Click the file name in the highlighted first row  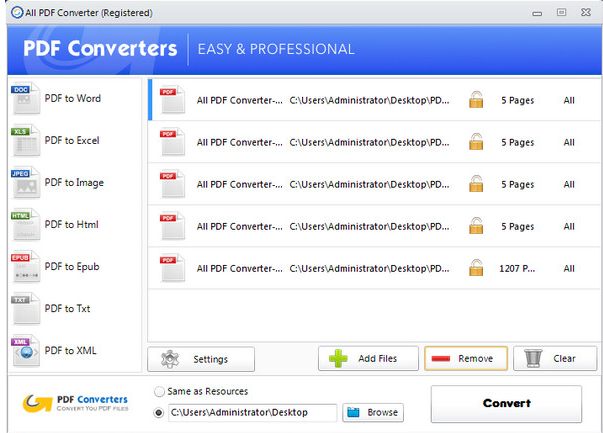coord(240,100)
